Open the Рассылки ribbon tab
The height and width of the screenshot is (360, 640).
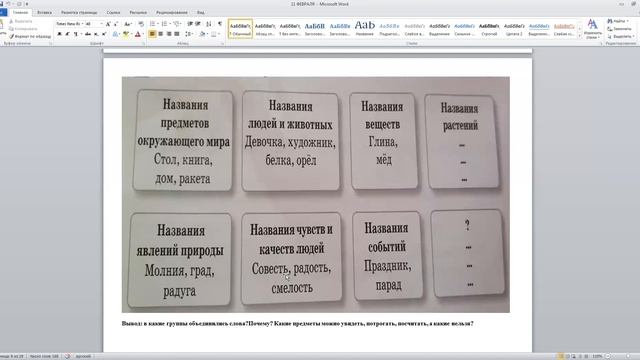pos(138,13)
